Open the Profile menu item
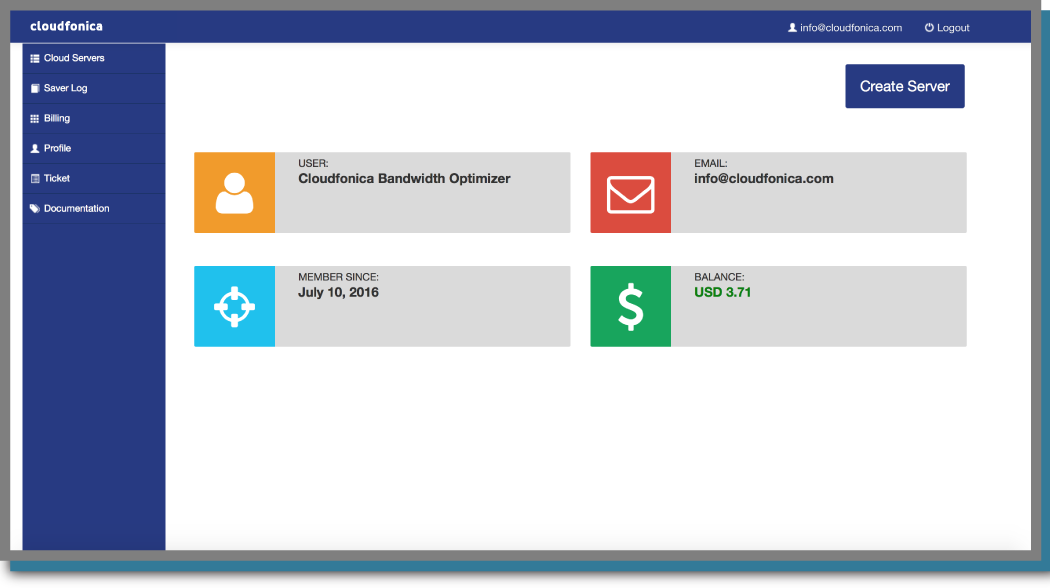Screen dimensions: 1050x588 point(94,149)
